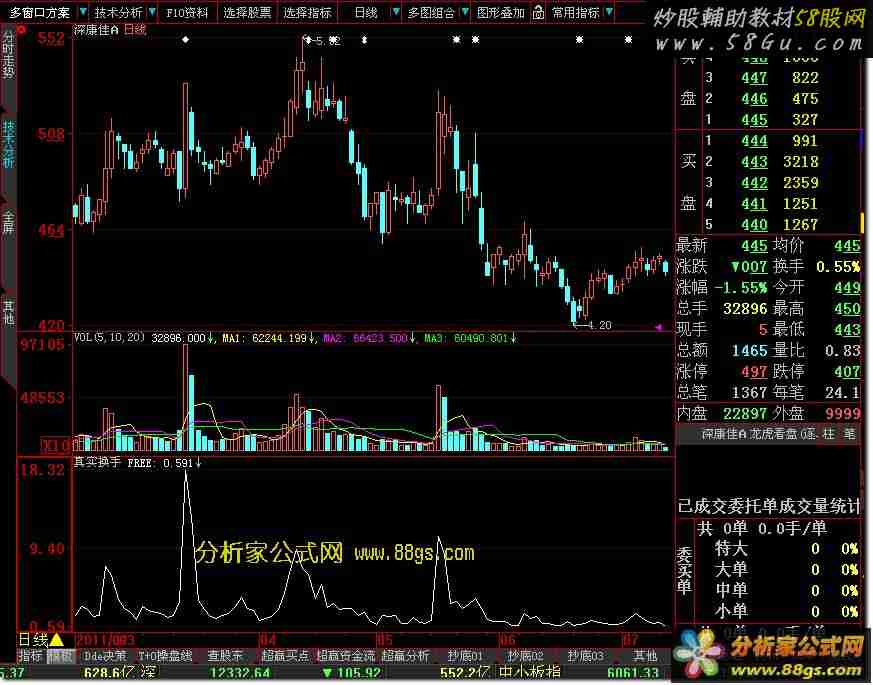This screenshot has width=873, height=685.
Task: Expand the 多窗口方案 dropdown arrow
Action: pyautogui.click(x=82, y=12)
